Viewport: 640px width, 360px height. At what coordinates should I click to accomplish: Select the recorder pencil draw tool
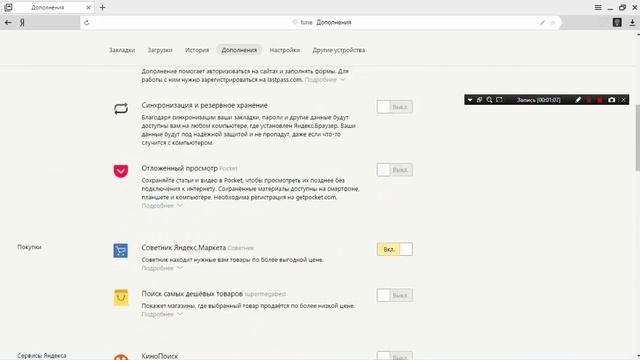tap(578, 100)
